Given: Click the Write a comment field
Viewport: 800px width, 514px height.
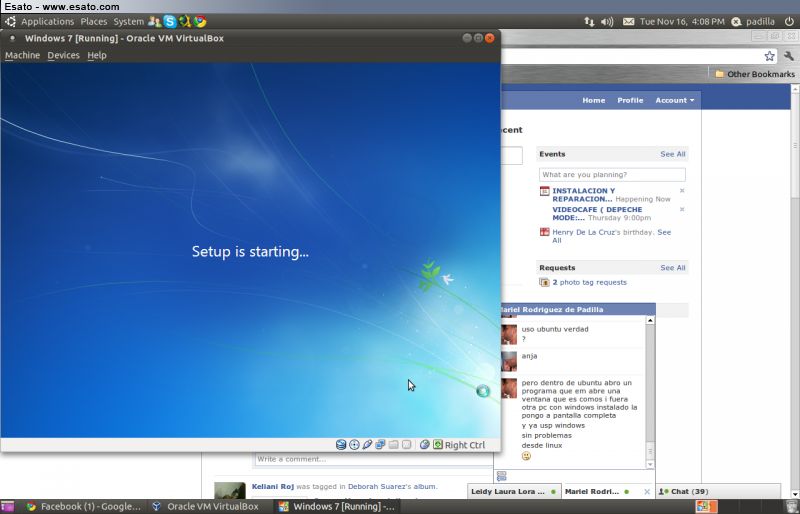Looking at the screenshot, I should coord(373,459).
